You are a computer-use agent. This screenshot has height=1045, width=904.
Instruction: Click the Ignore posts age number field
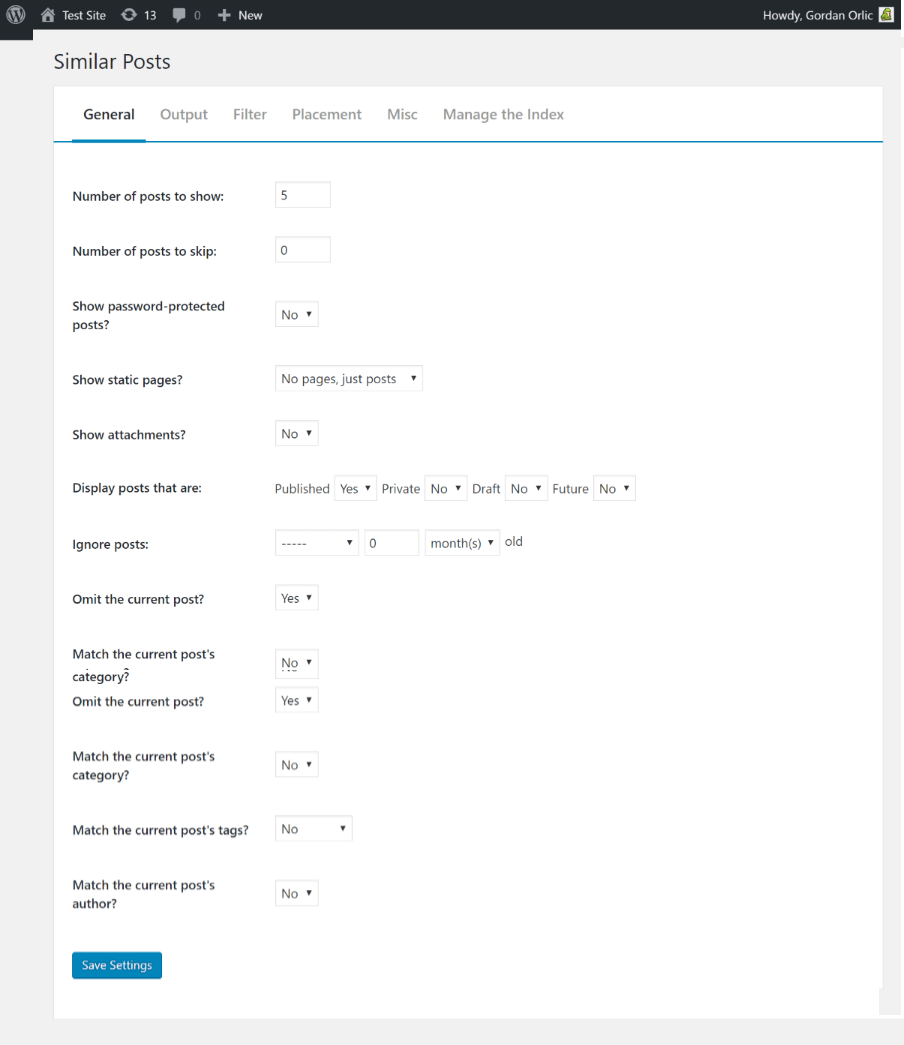(x=391, y=543)
